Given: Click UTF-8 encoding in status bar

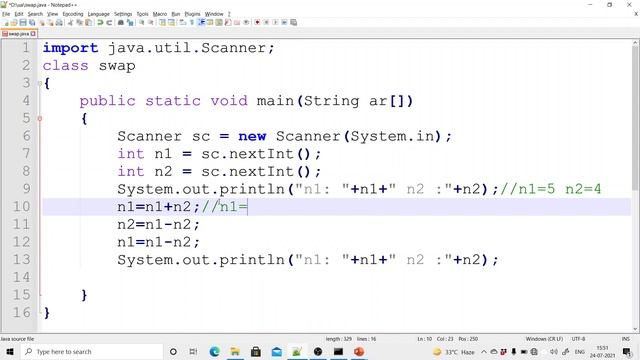Looking at the screenshot, I should (x=578, y=339).
